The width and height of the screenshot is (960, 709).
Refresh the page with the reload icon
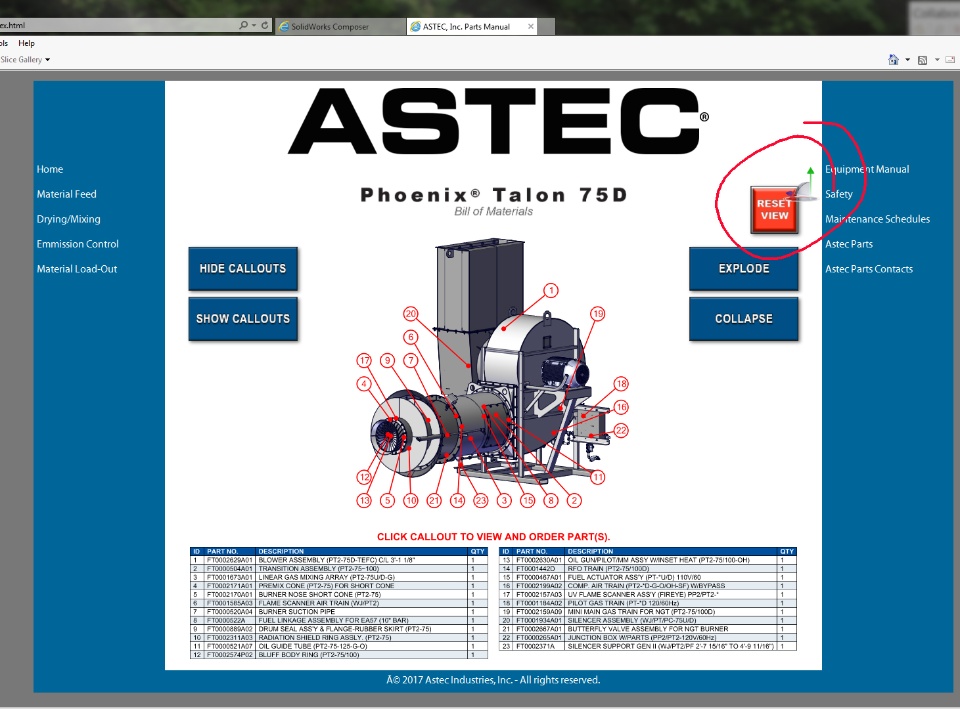pyautogui.click(x=264, y=25)
